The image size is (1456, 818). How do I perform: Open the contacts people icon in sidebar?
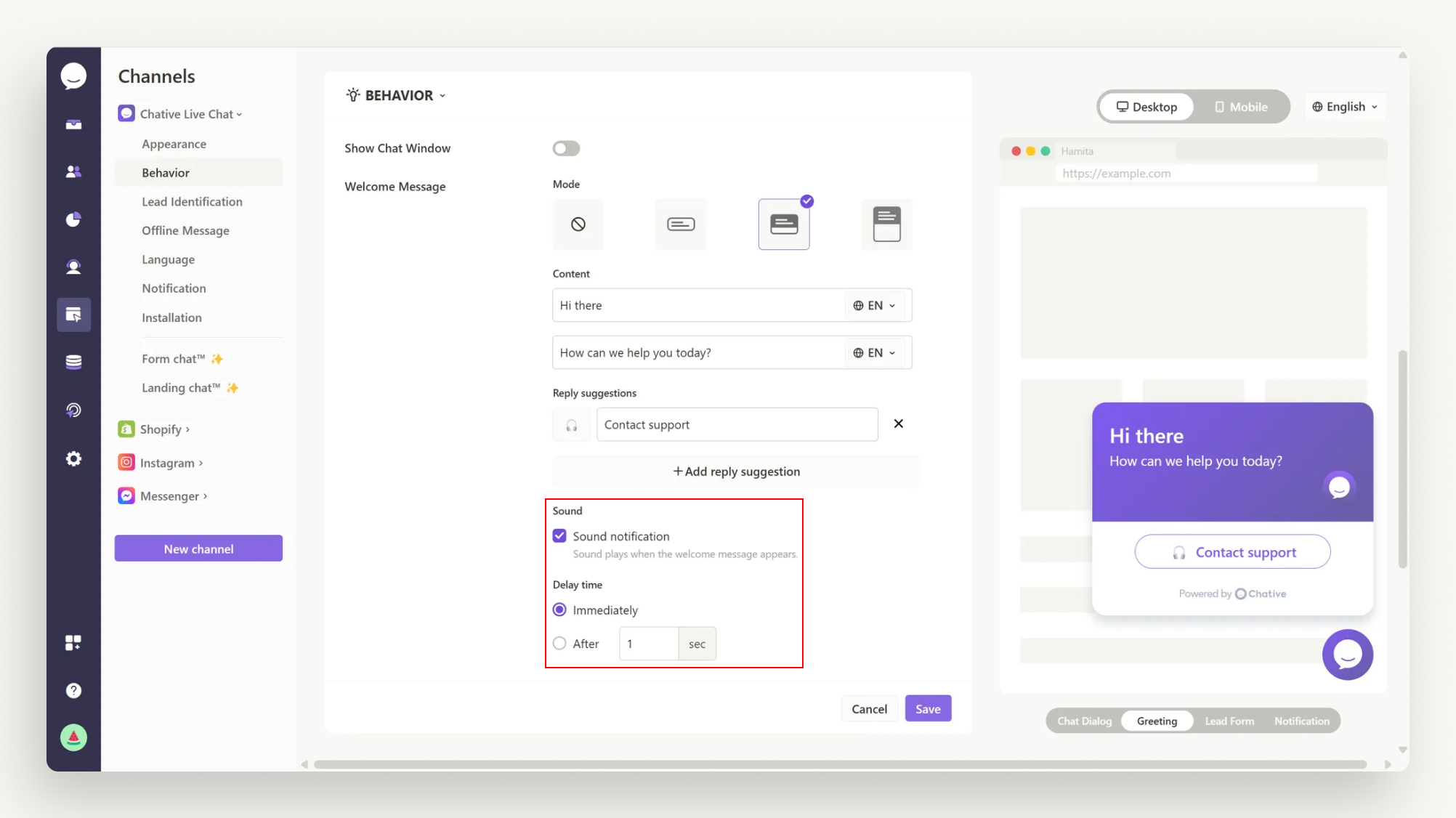pos(73,172)
